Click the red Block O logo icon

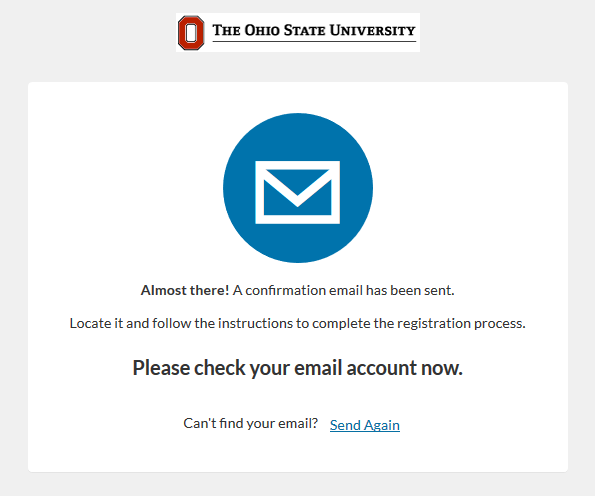tap(191, 33)
